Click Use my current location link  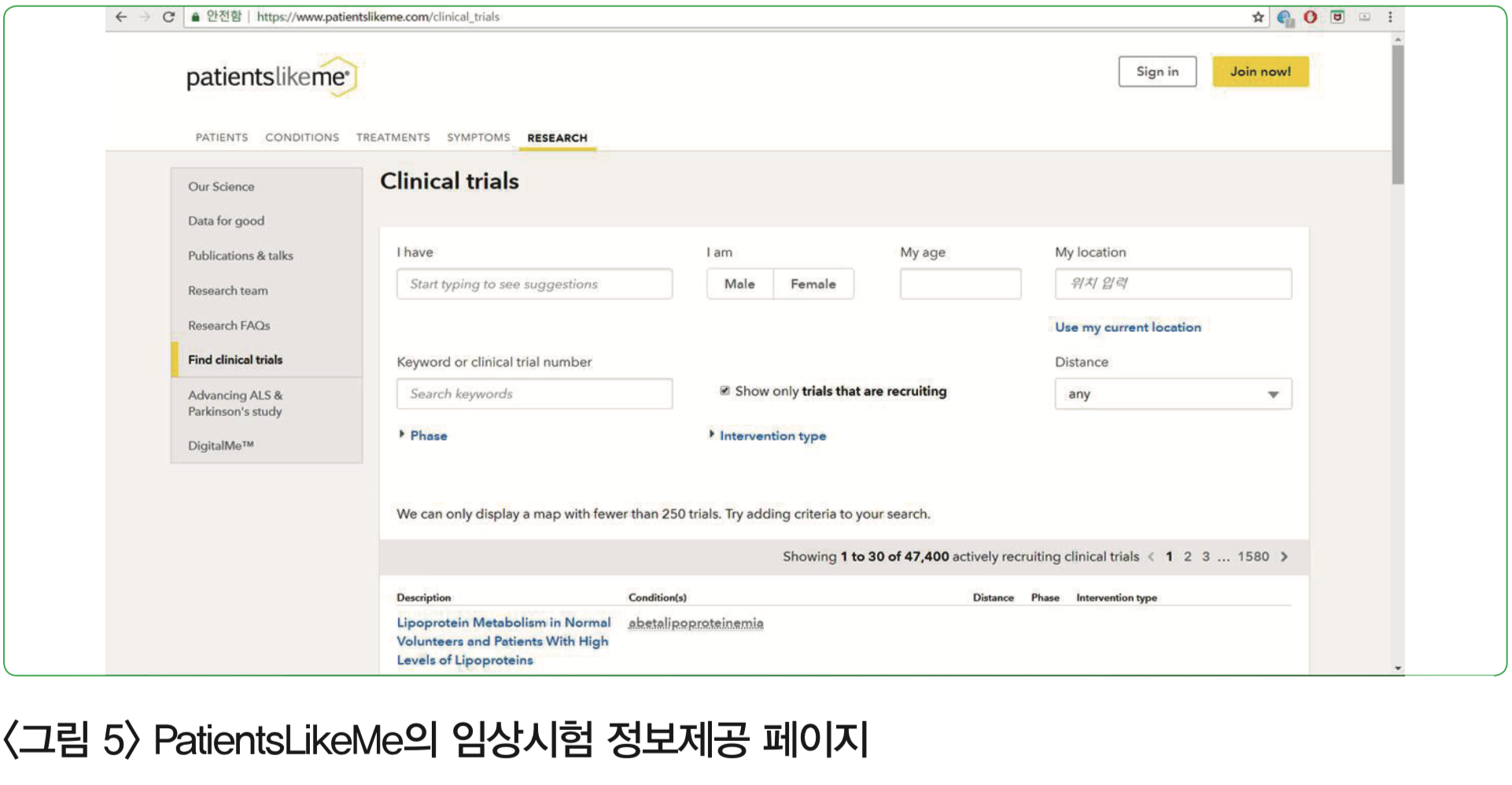click(x=1128, y=327)
